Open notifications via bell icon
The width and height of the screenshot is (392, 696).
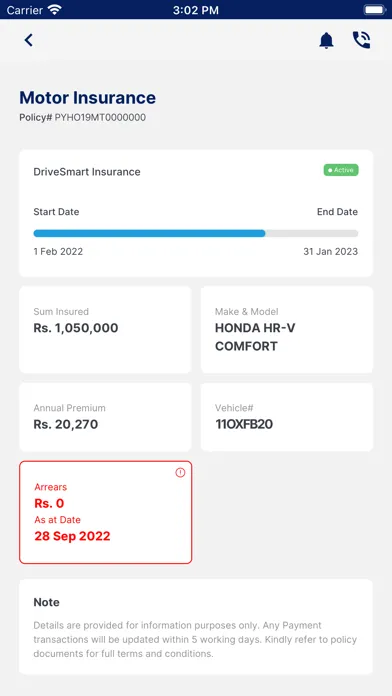pyautogui.click(x=326, y=40)
